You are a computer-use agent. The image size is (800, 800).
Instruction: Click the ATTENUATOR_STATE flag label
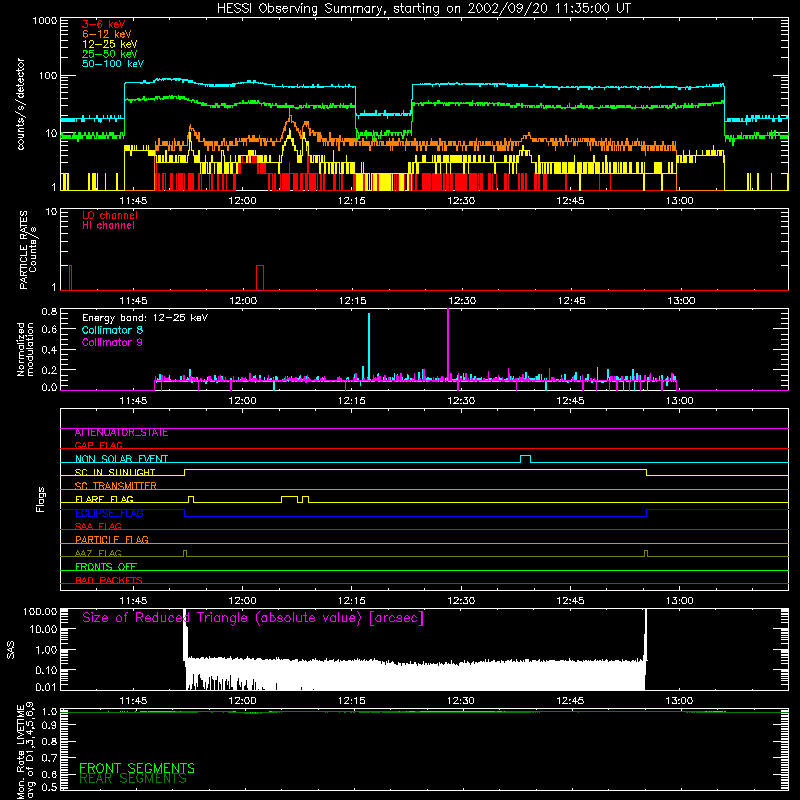pos(121,433)
